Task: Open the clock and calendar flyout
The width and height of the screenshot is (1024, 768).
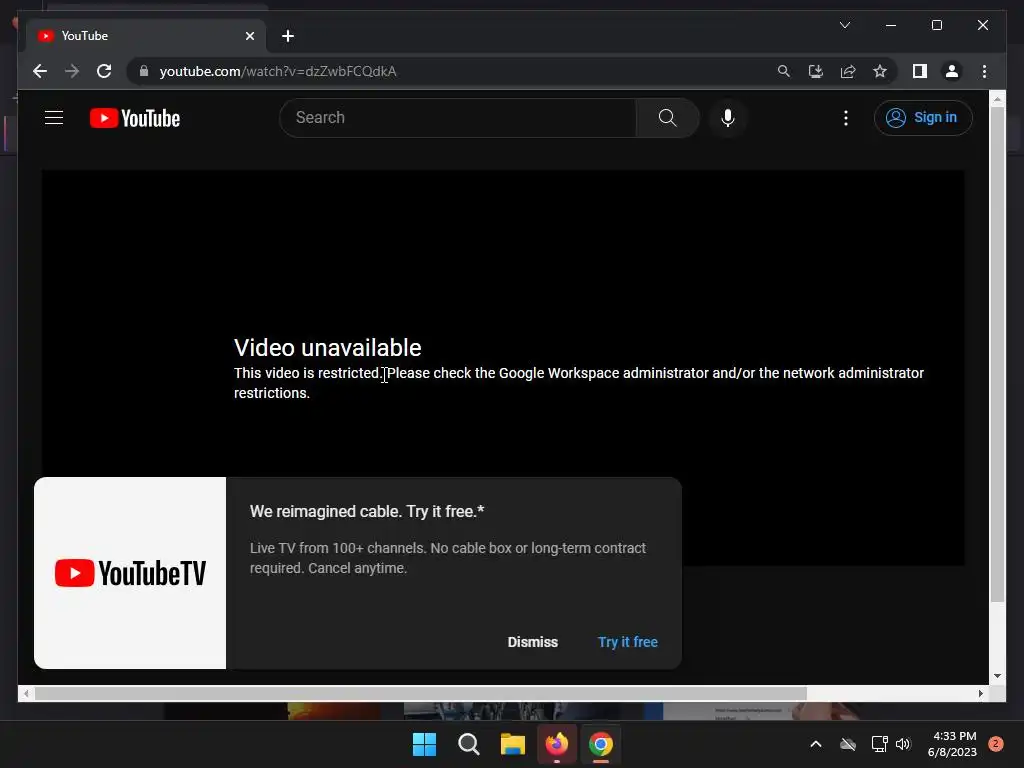Action: click(952, 744)
